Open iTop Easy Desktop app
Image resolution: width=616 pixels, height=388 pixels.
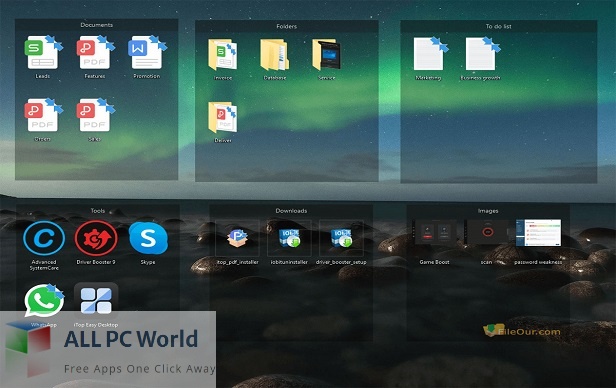click(96, 301)
